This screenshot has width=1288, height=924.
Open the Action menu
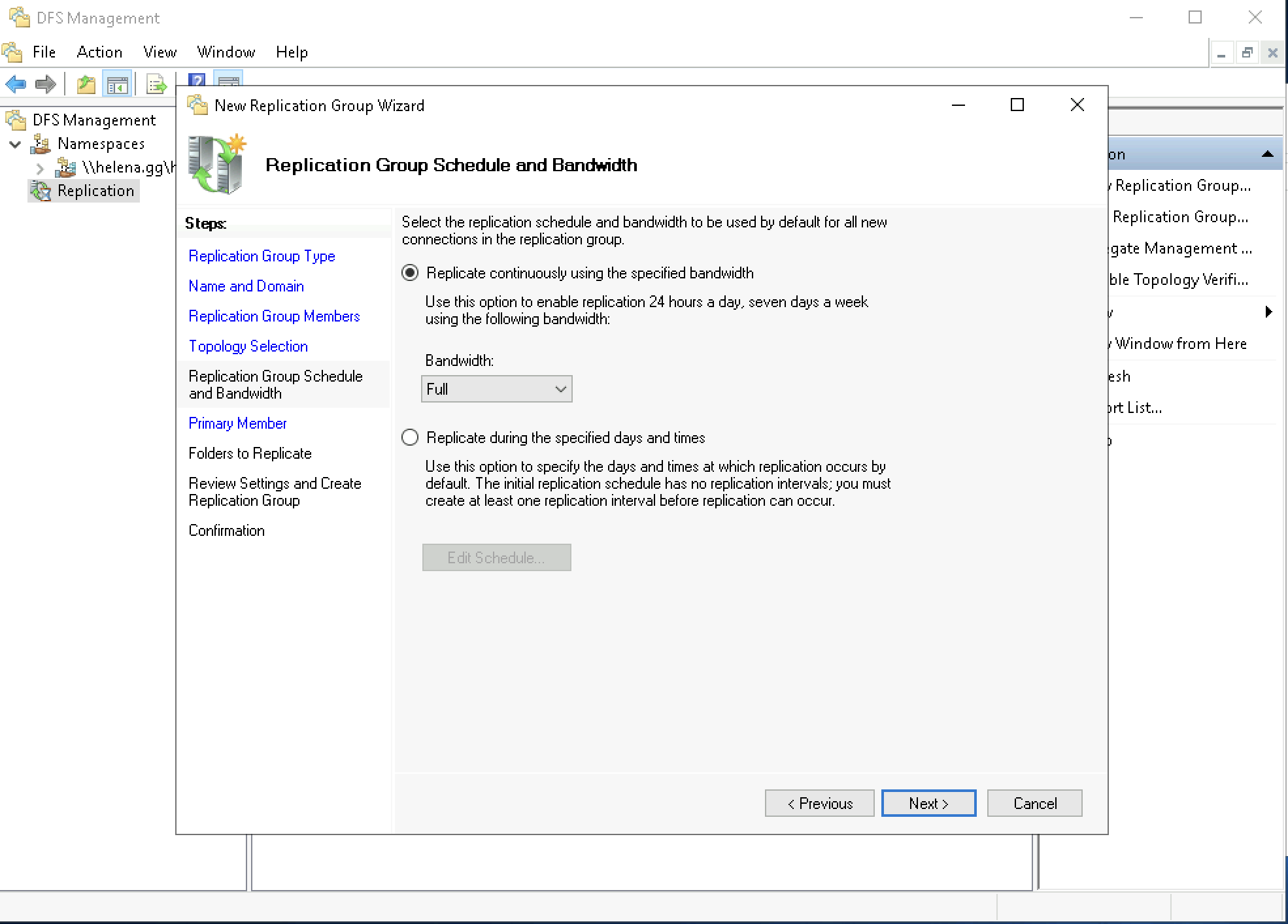99,52
